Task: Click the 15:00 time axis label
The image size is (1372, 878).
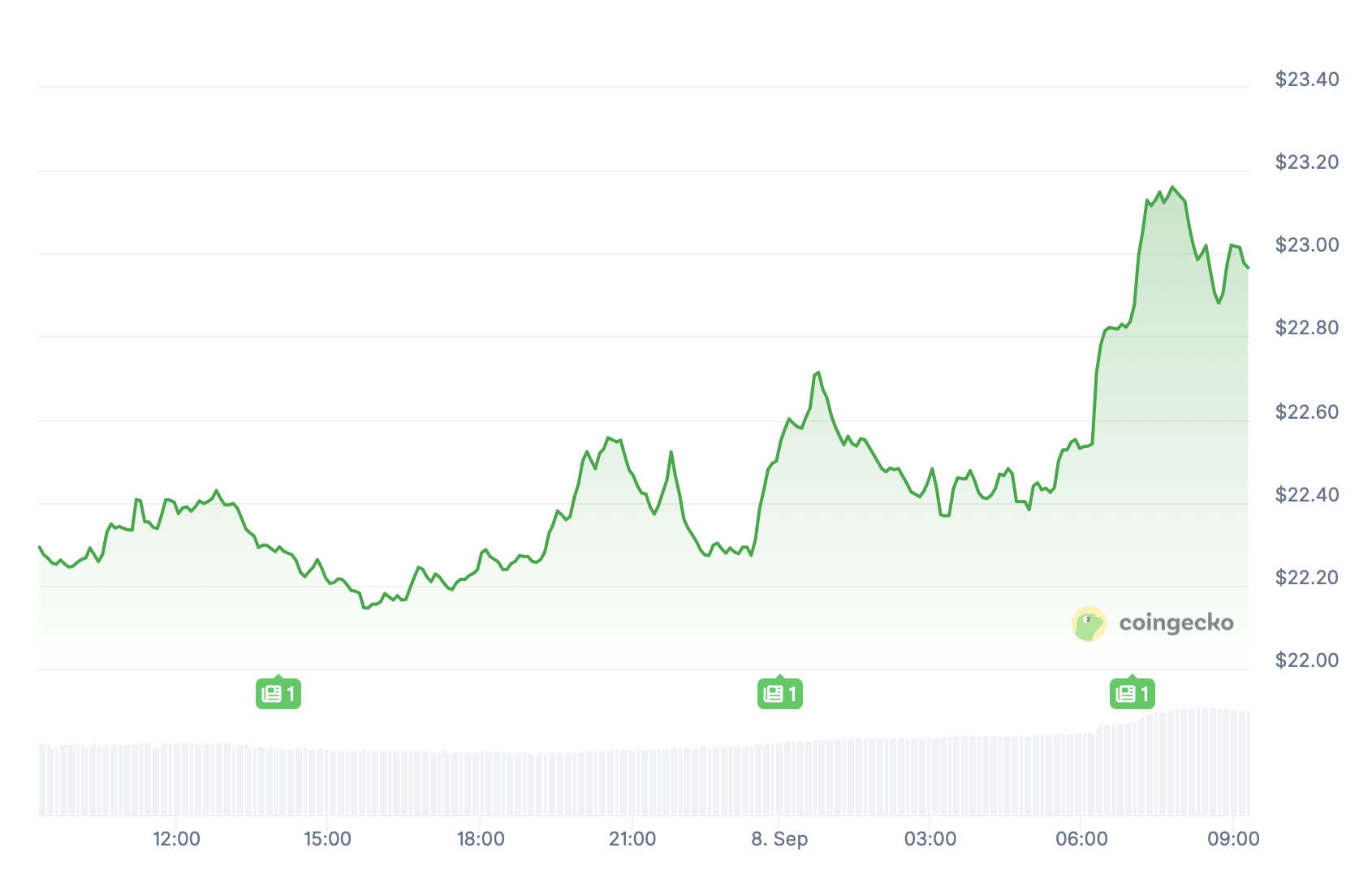Action: pos(328,839)
